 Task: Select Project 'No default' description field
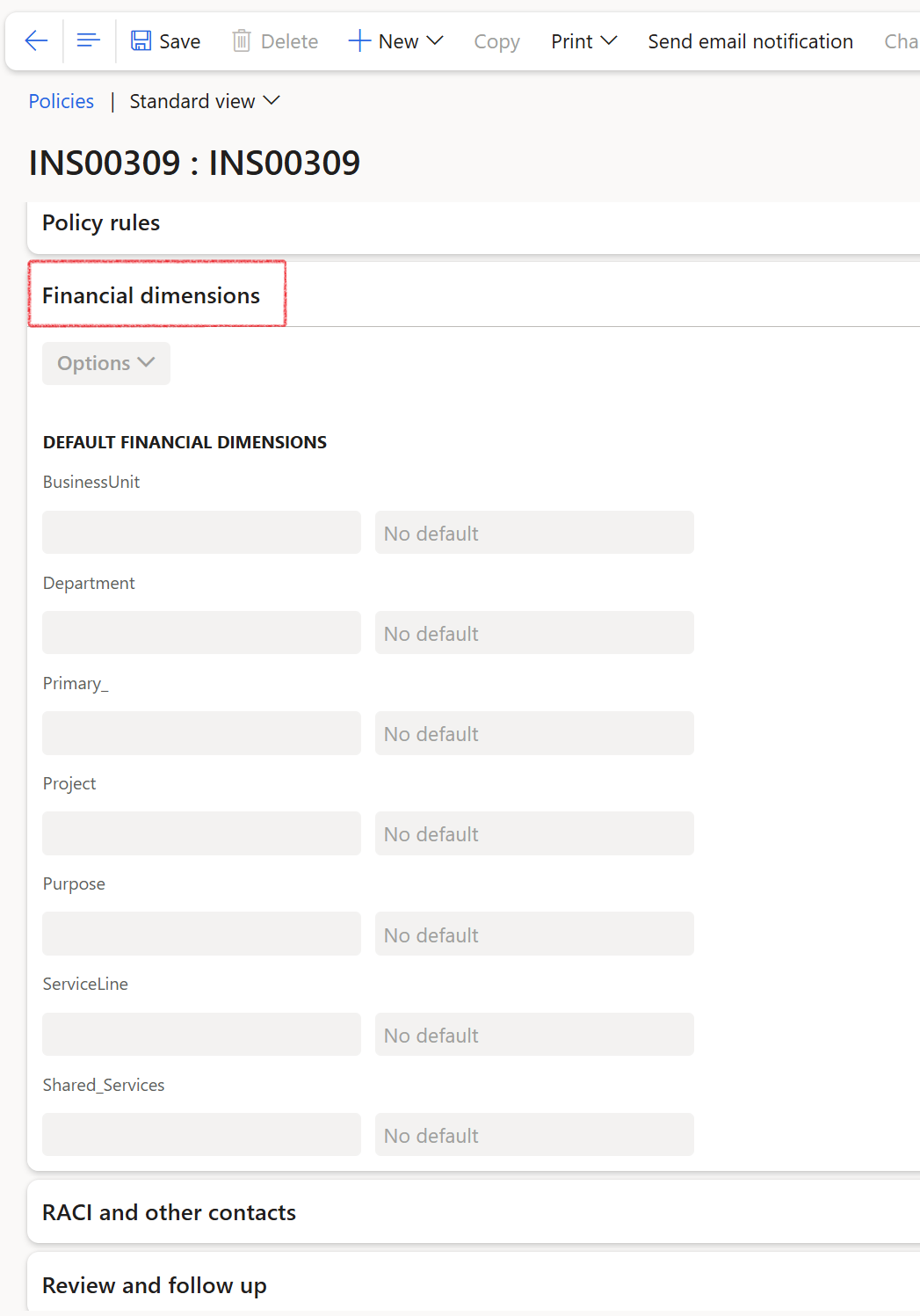pos(534,833)
